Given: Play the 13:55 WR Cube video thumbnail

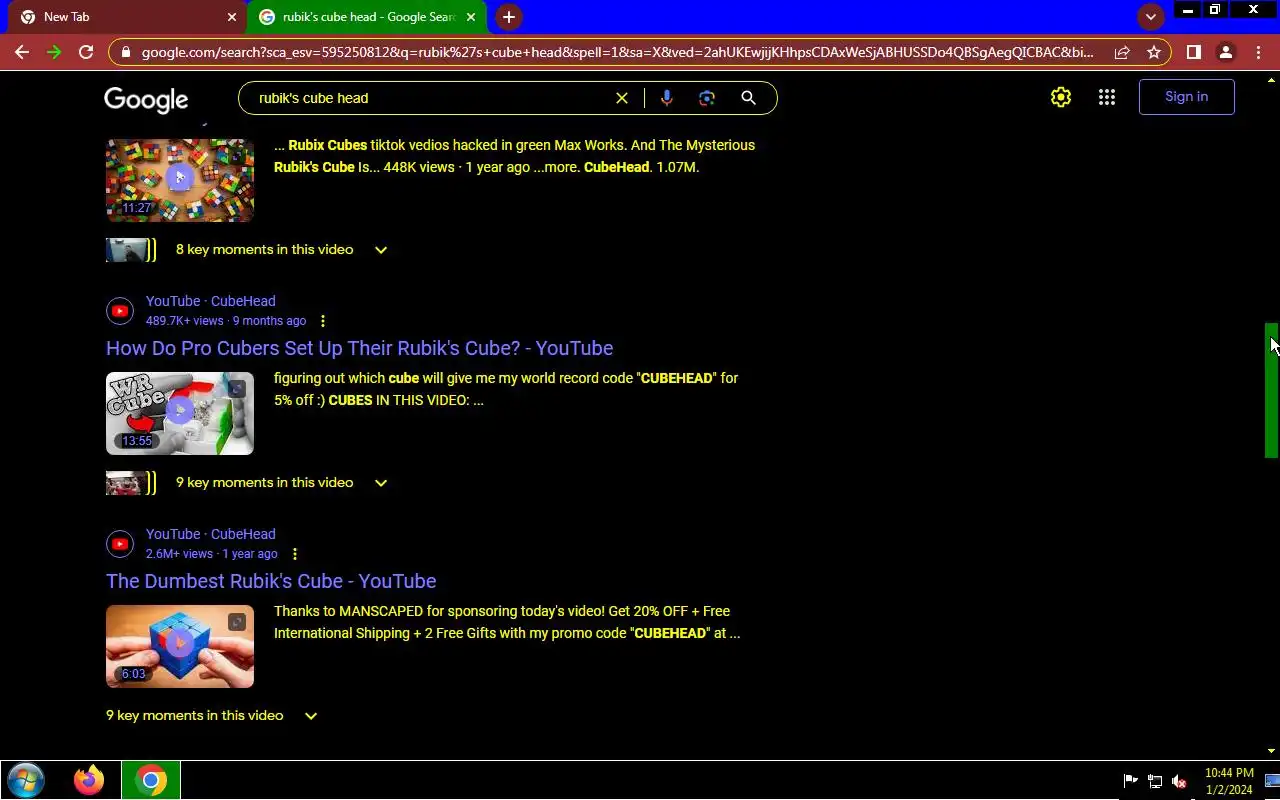Looking at the screenshot, I should (x=180, y=413).
